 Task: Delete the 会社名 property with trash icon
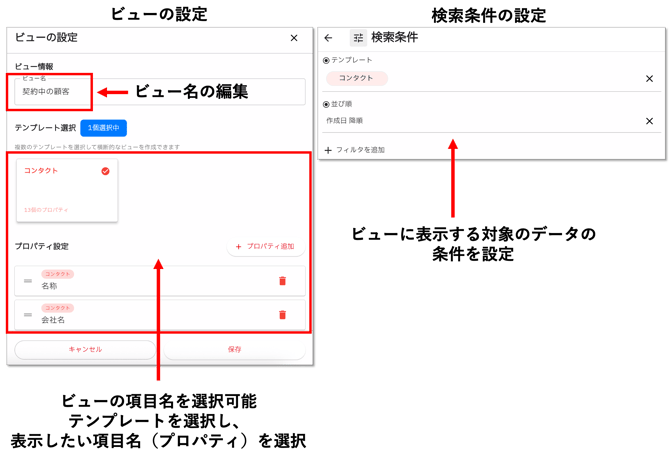pyautogui.click(x=282, y=315)
